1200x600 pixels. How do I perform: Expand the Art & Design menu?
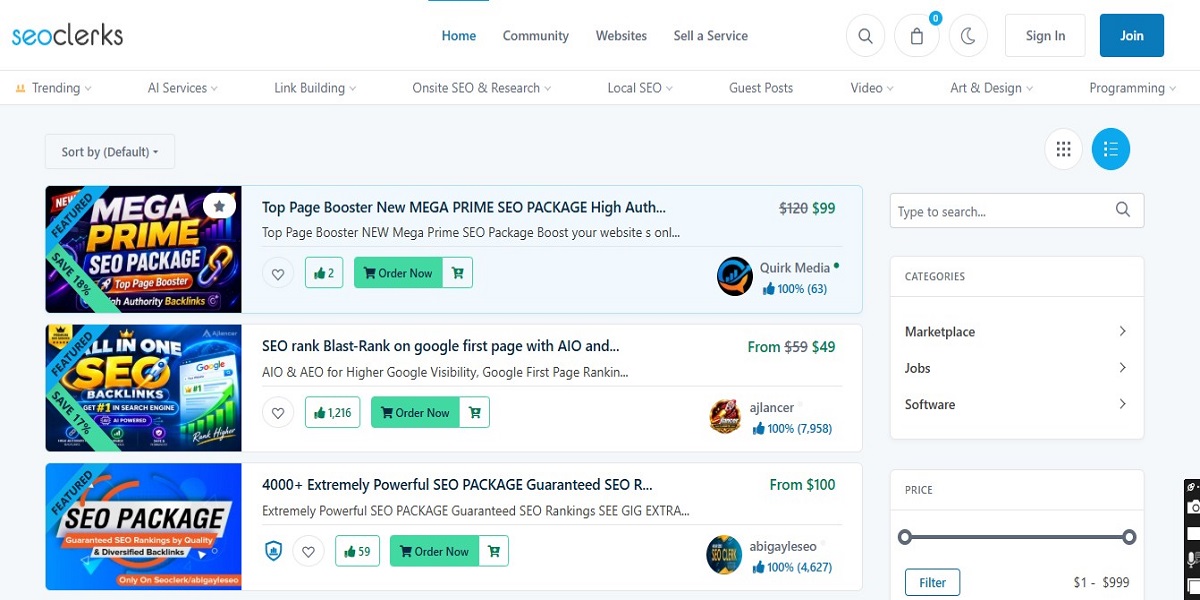tap(992, 88)
